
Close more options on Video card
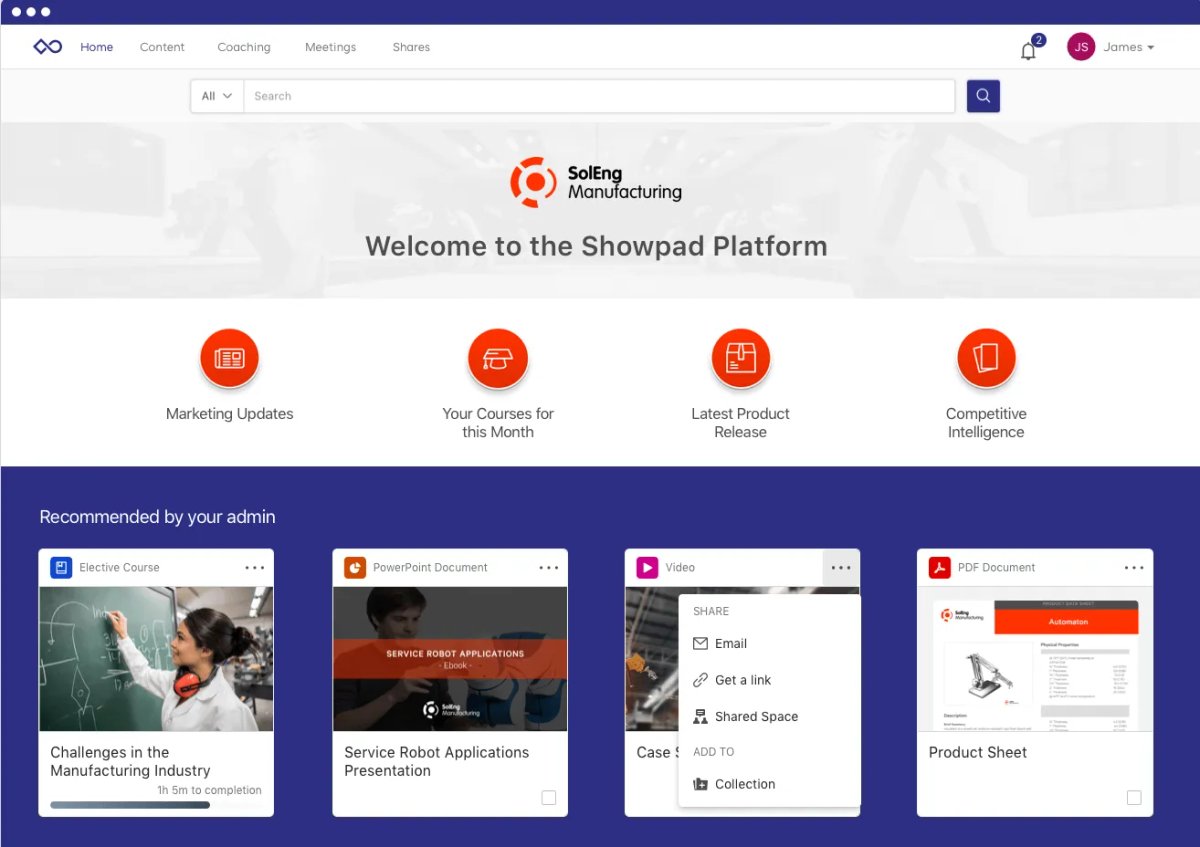coord(841,567)
